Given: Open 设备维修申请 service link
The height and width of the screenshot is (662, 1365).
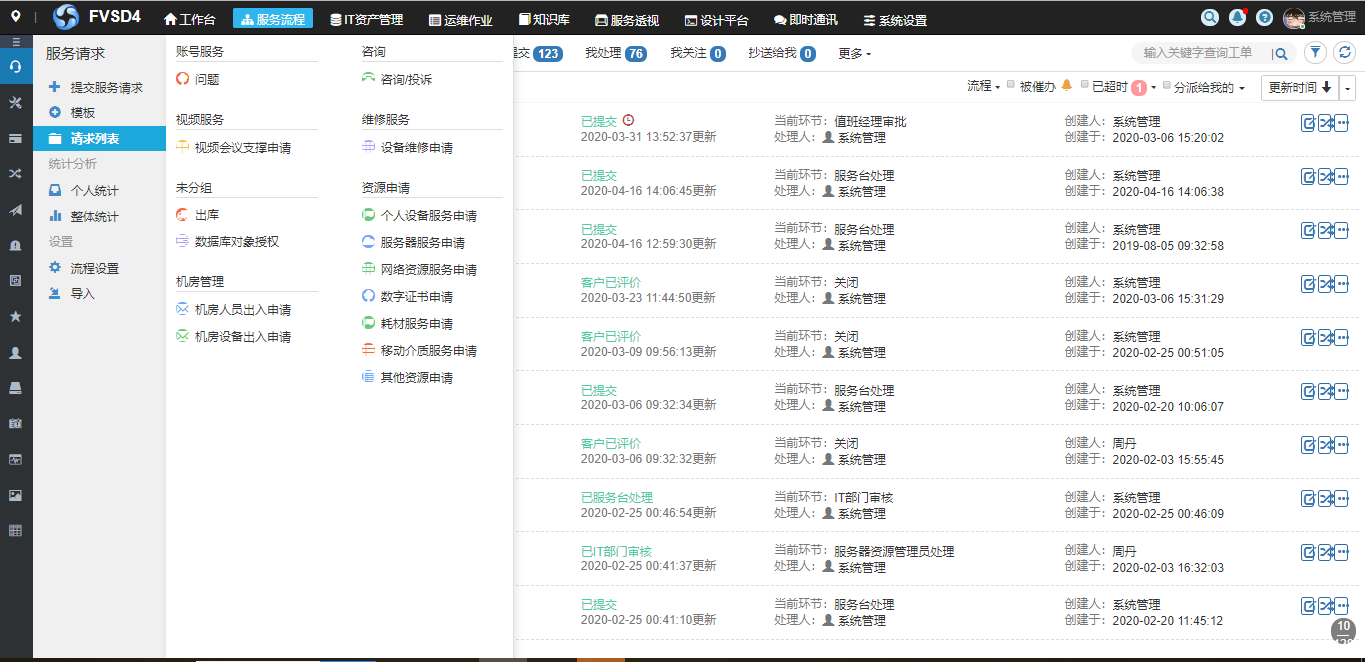Looking at the screenshot, I should [416, 147].
